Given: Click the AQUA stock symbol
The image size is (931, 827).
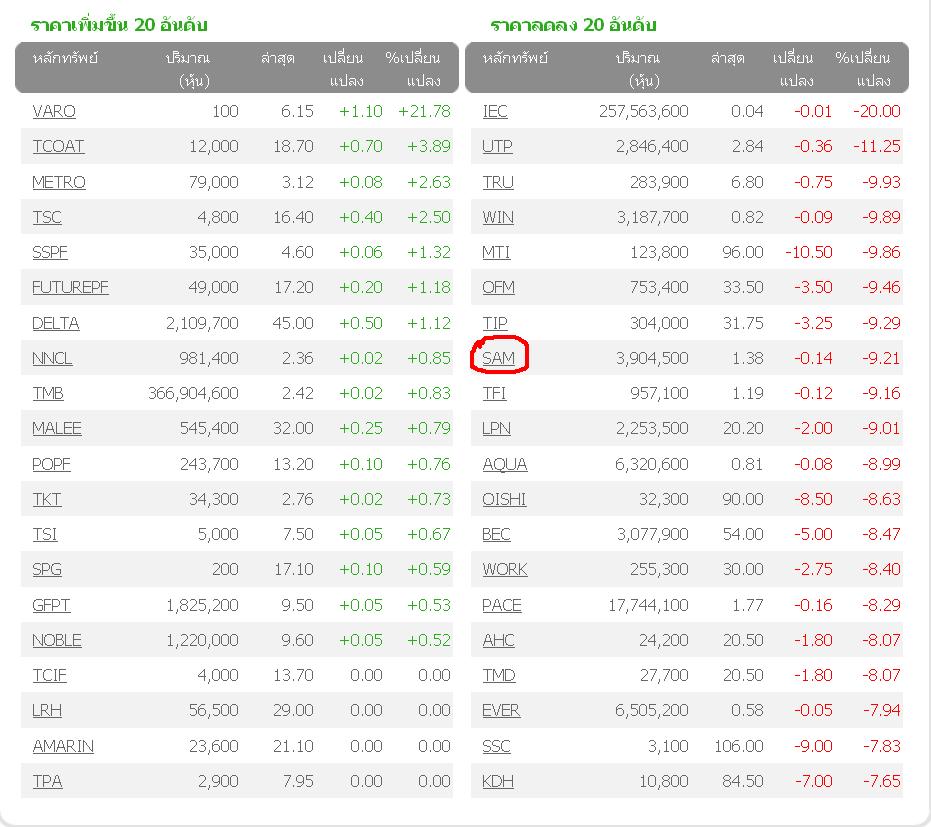Looking at the screenshot, I should tap(505, 464).
